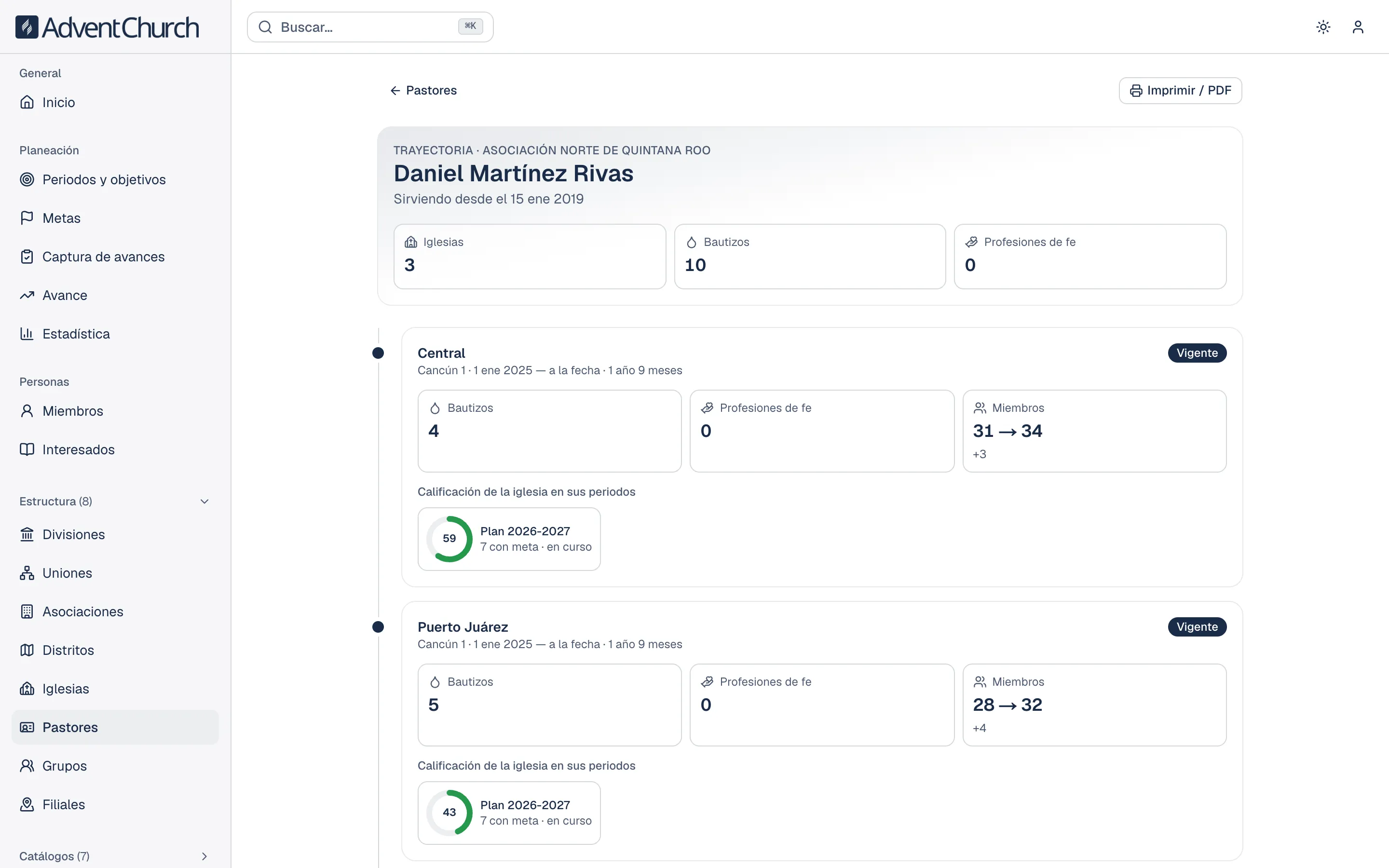Click the Iglesias church icon in sidebar
Viewport: 1389px width, 868px height.
click(x=27, y=688)
